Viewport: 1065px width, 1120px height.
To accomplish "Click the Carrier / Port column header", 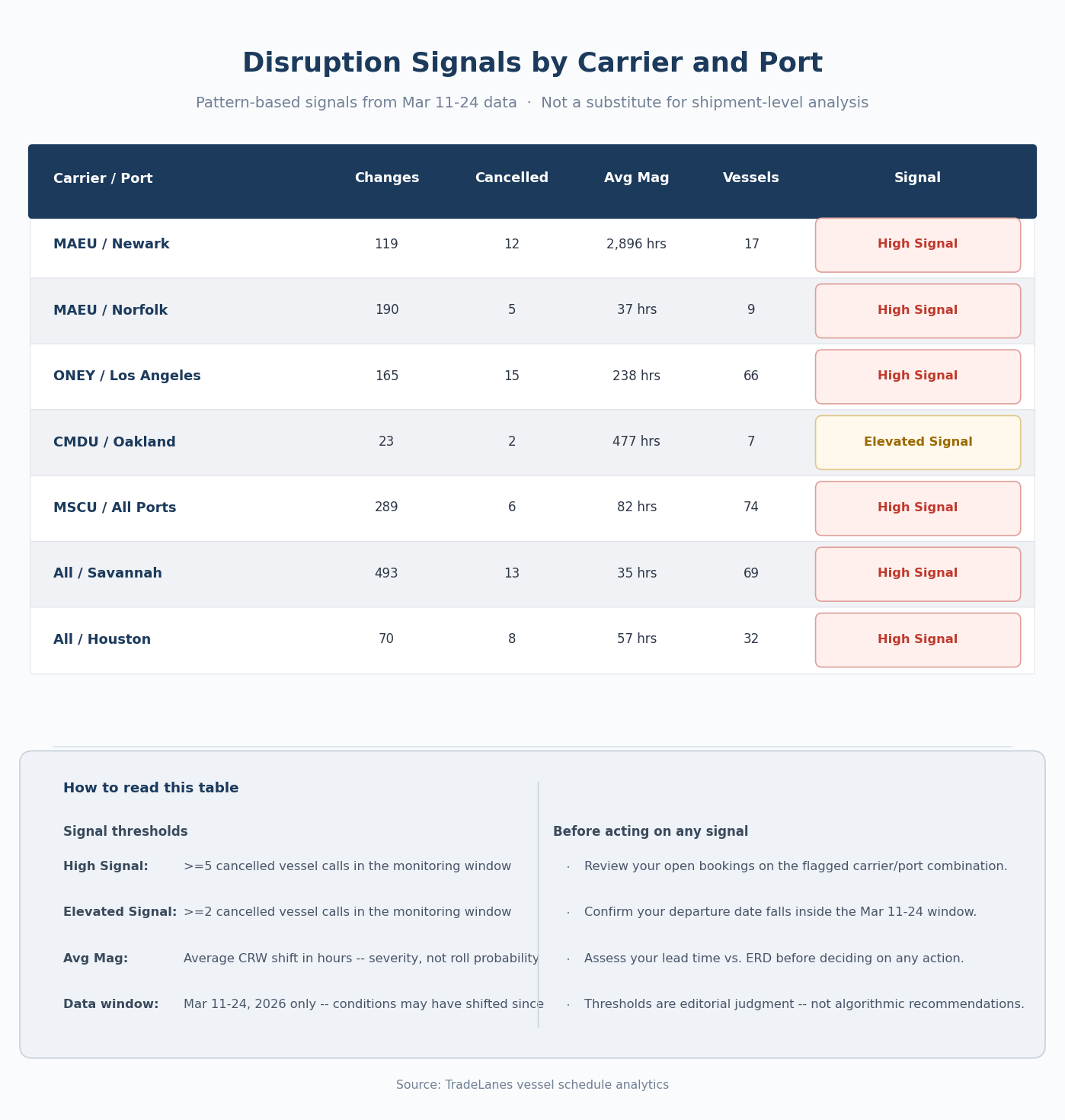I will 103,179.
